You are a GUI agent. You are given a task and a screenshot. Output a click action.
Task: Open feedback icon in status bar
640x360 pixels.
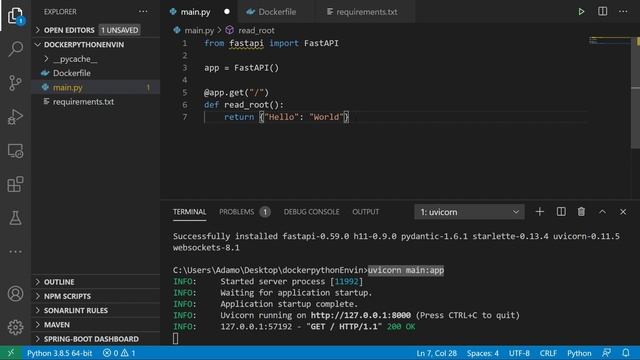pos(607,353)
